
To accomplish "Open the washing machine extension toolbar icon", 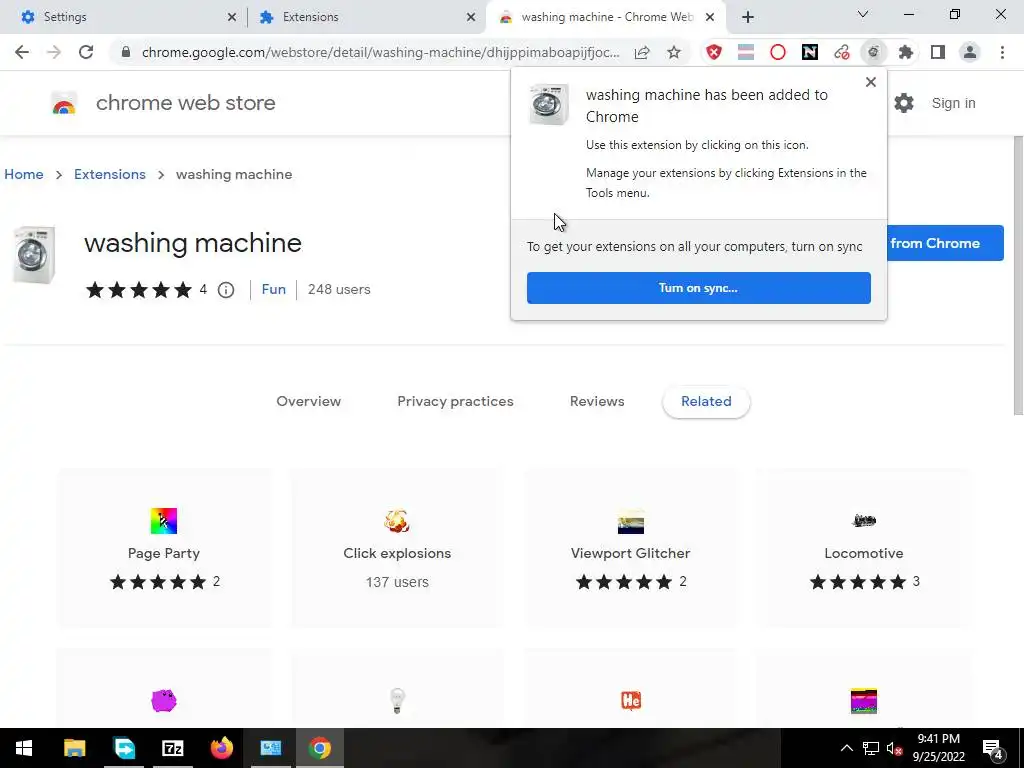I will [873, 52].
